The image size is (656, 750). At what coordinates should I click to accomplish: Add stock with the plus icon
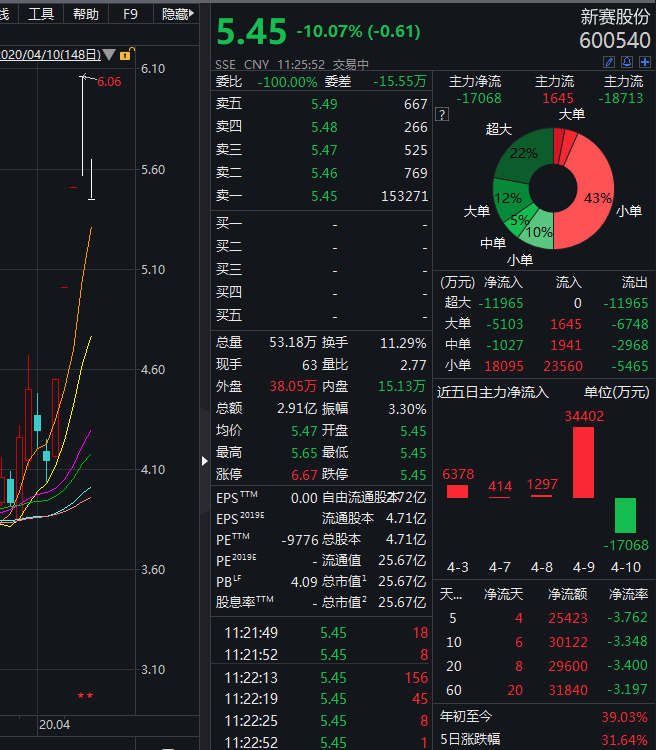click(645, 62)
